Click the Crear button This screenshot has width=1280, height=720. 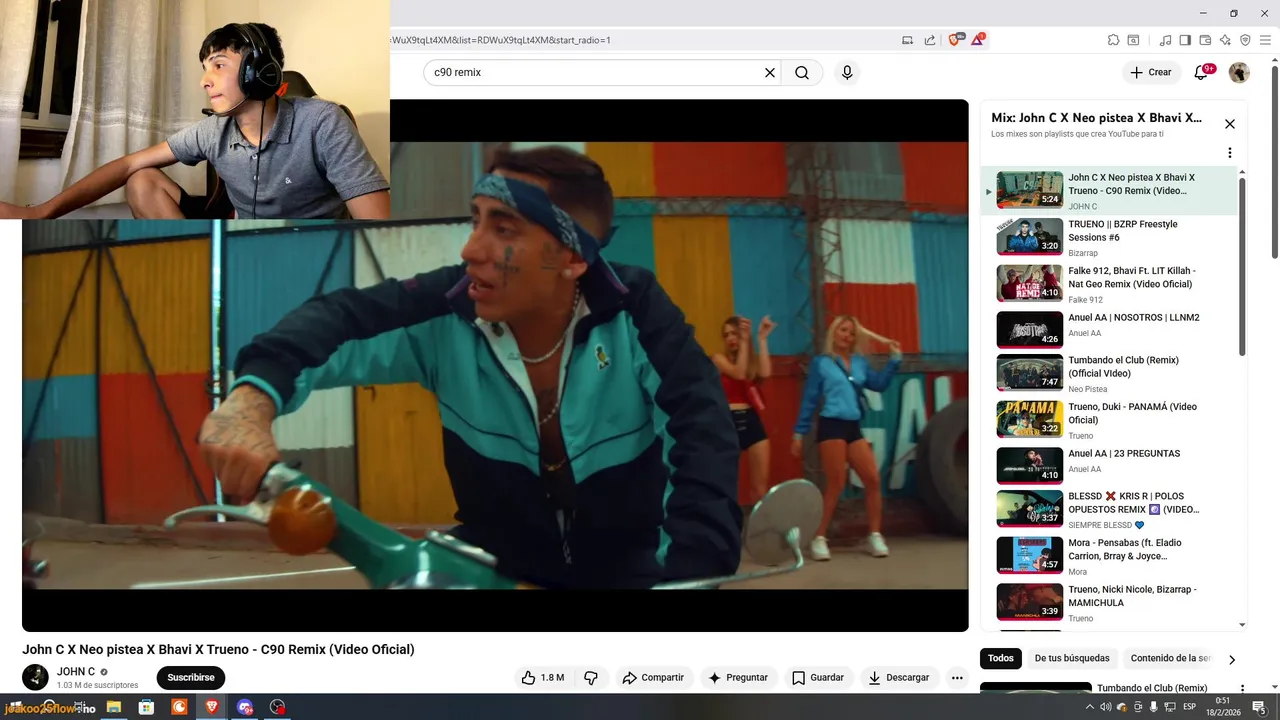1150,72
